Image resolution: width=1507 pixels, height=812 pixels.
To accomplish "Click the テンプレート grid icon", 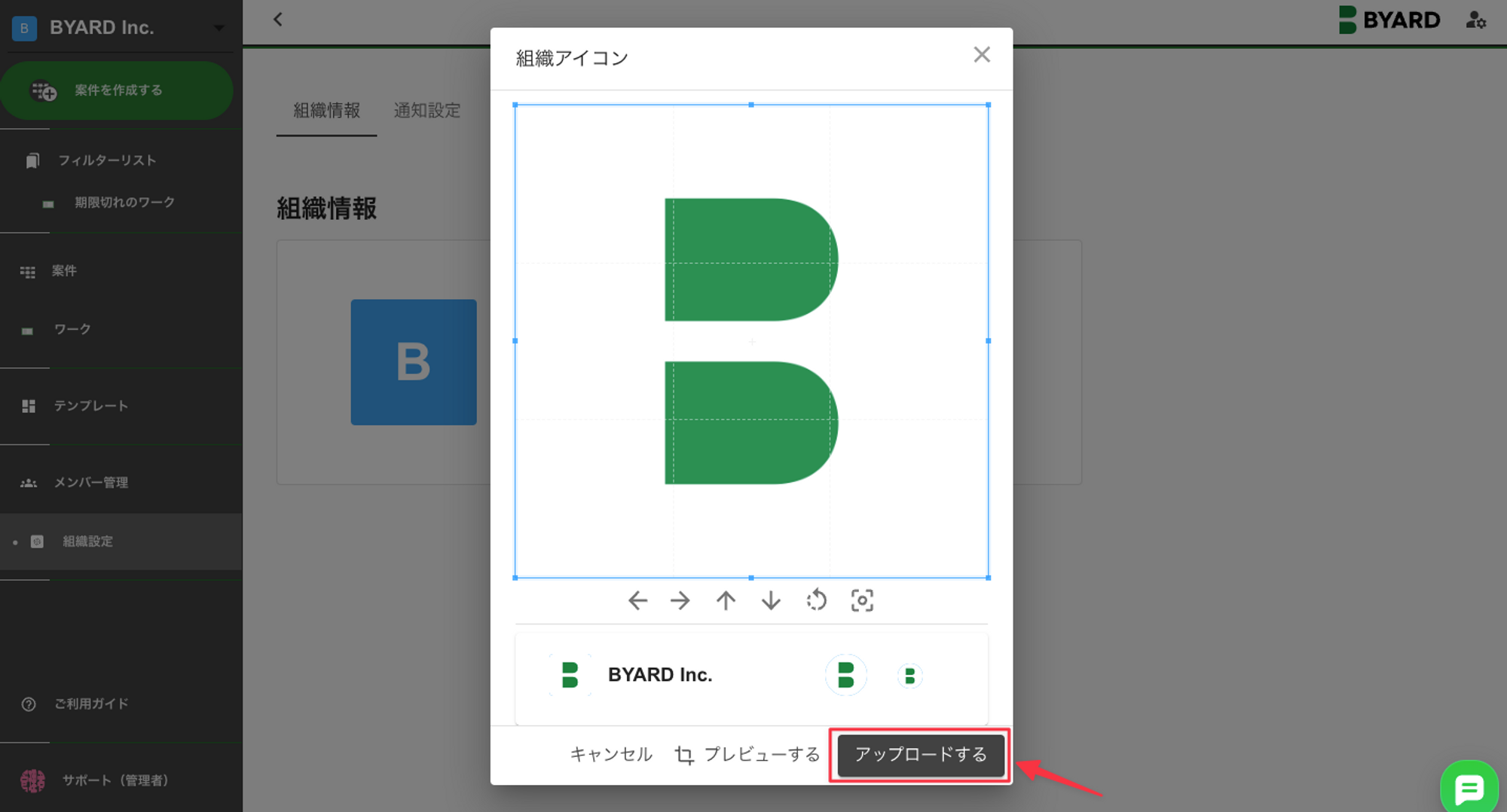I will coord(29,406).
